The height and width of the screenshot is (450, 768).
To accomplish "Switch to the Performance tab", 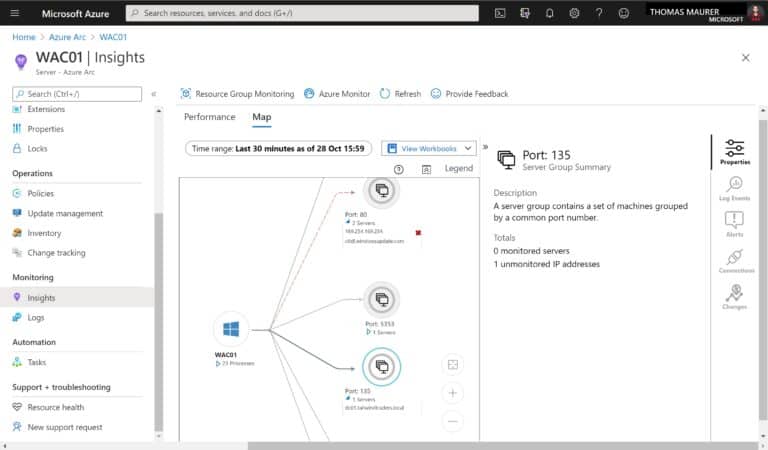I will (x=210, y=117).
